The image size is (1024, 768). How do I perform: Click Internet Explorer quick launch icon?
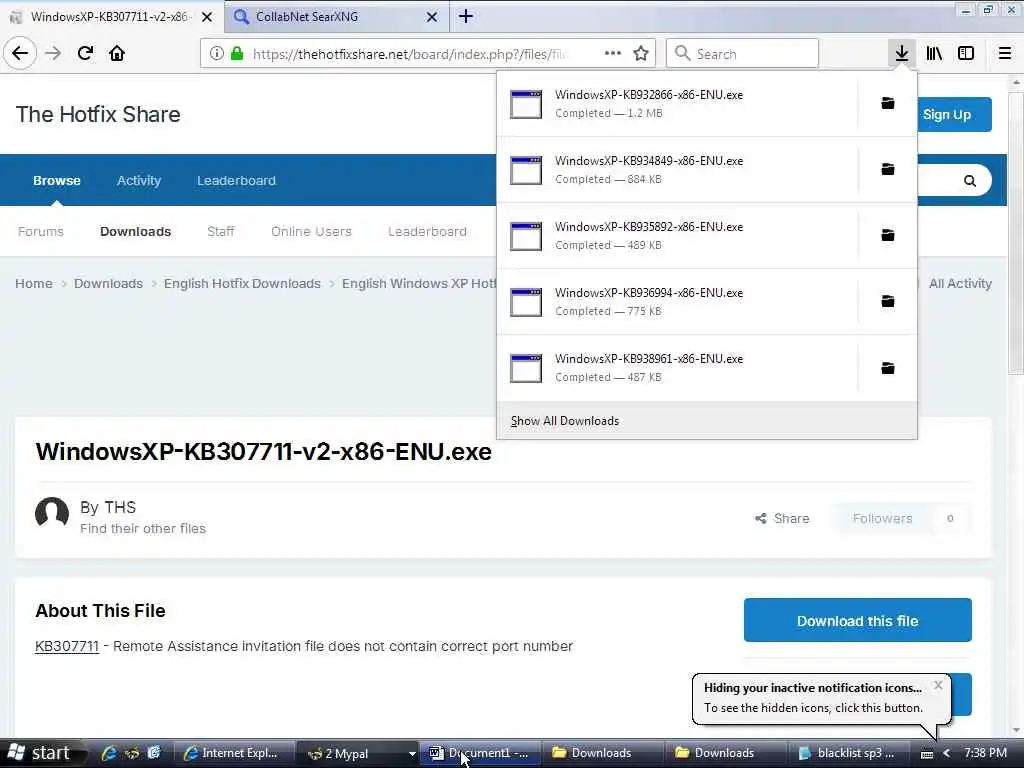109,753
